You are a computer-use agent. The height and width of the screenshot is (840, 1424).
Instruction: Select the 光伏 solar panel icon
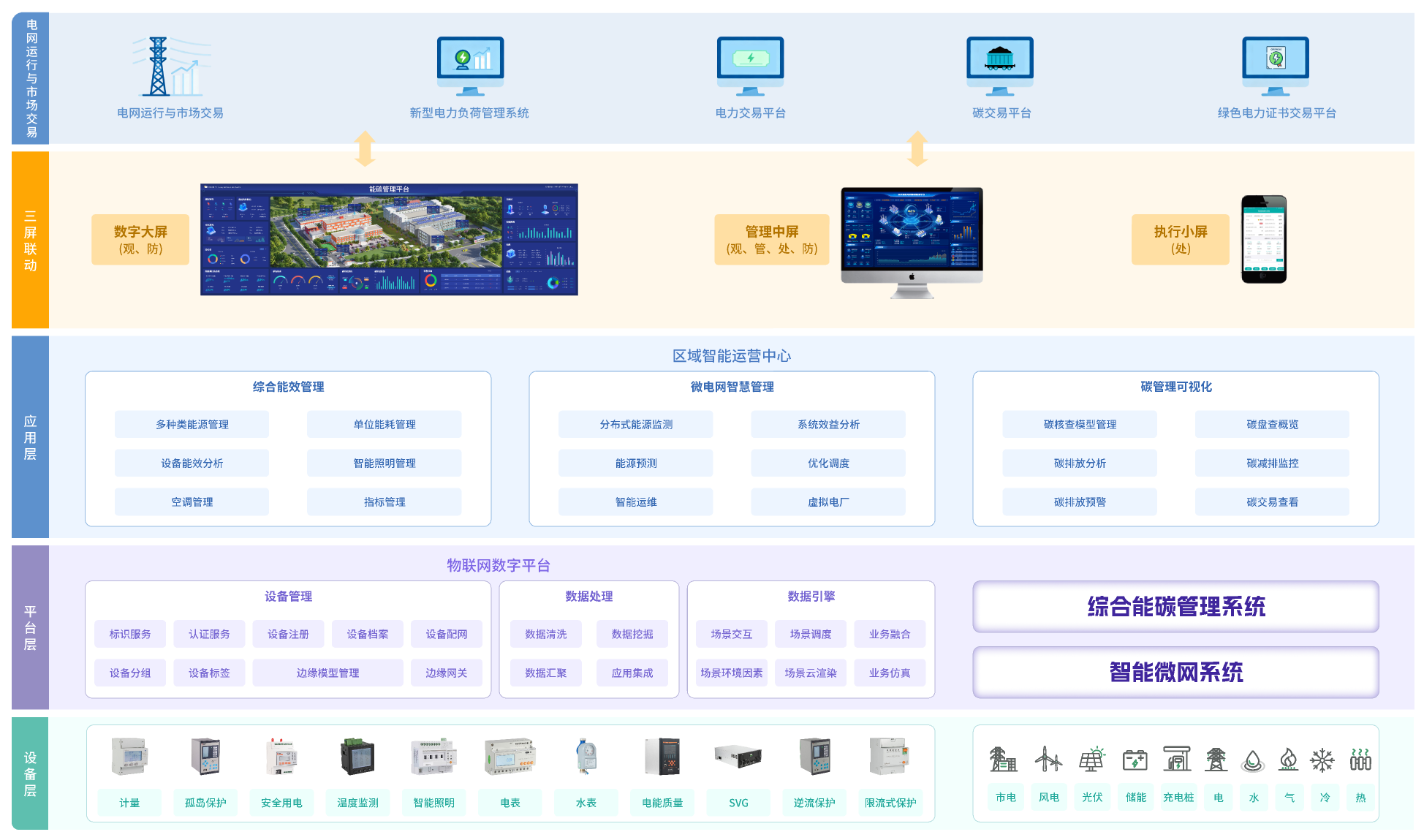click(x=1092, y=759)
